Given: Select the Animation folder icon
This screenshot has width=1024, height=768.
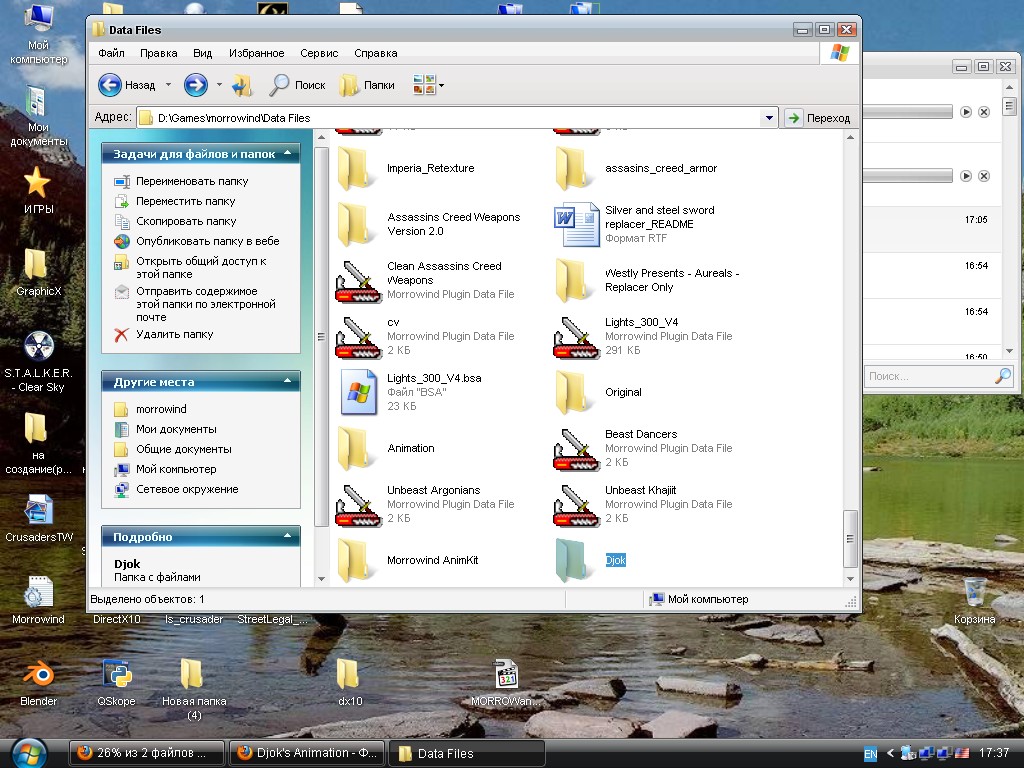Looking at the screenshot, I should coord(355,448).
